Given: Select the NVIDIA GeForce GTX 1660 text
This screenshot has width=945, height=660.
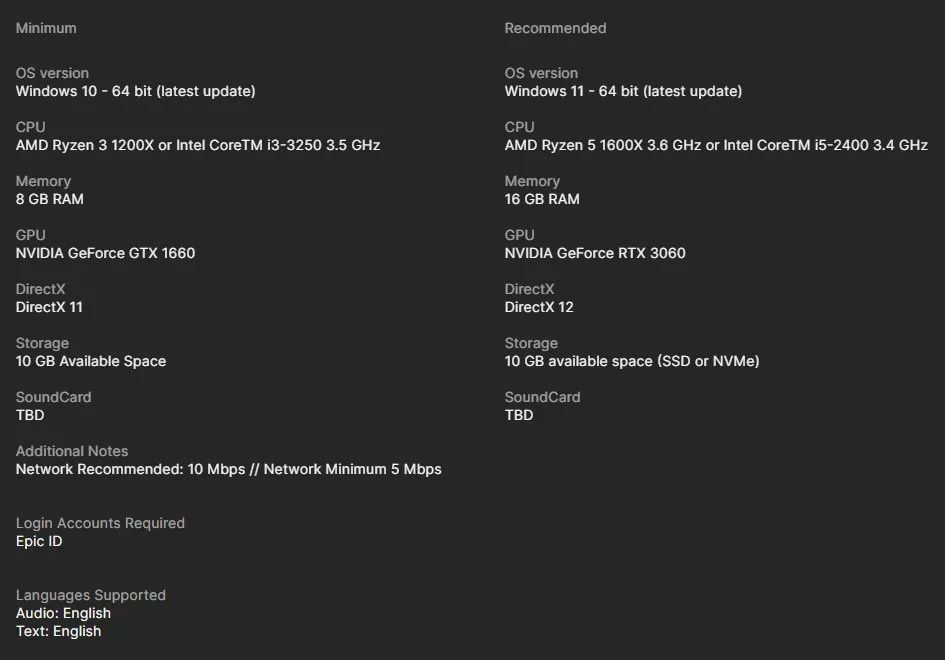Looking at the screenshot, I should coord(105,253).
